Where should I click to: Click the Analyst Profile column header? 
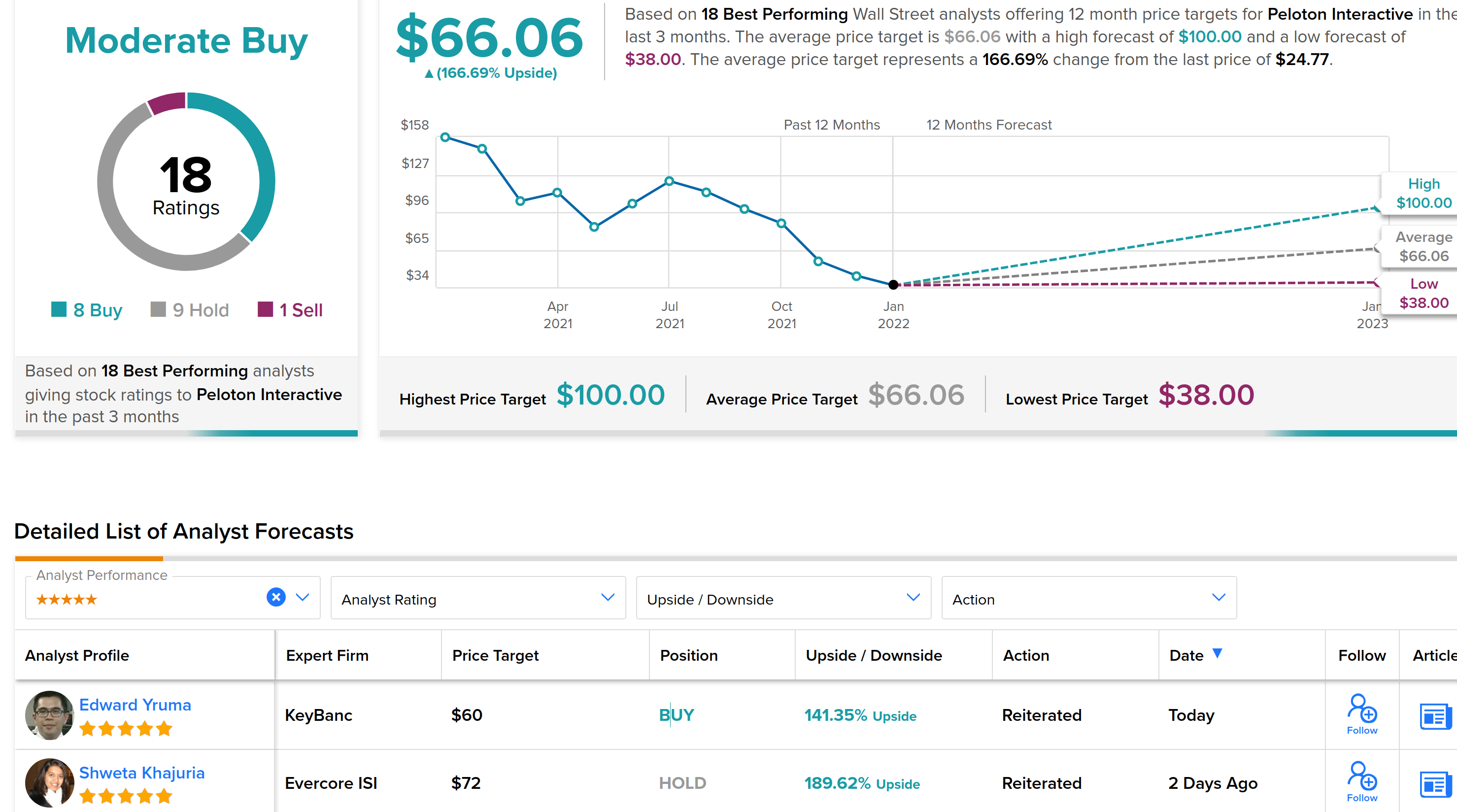pos(77,655)
